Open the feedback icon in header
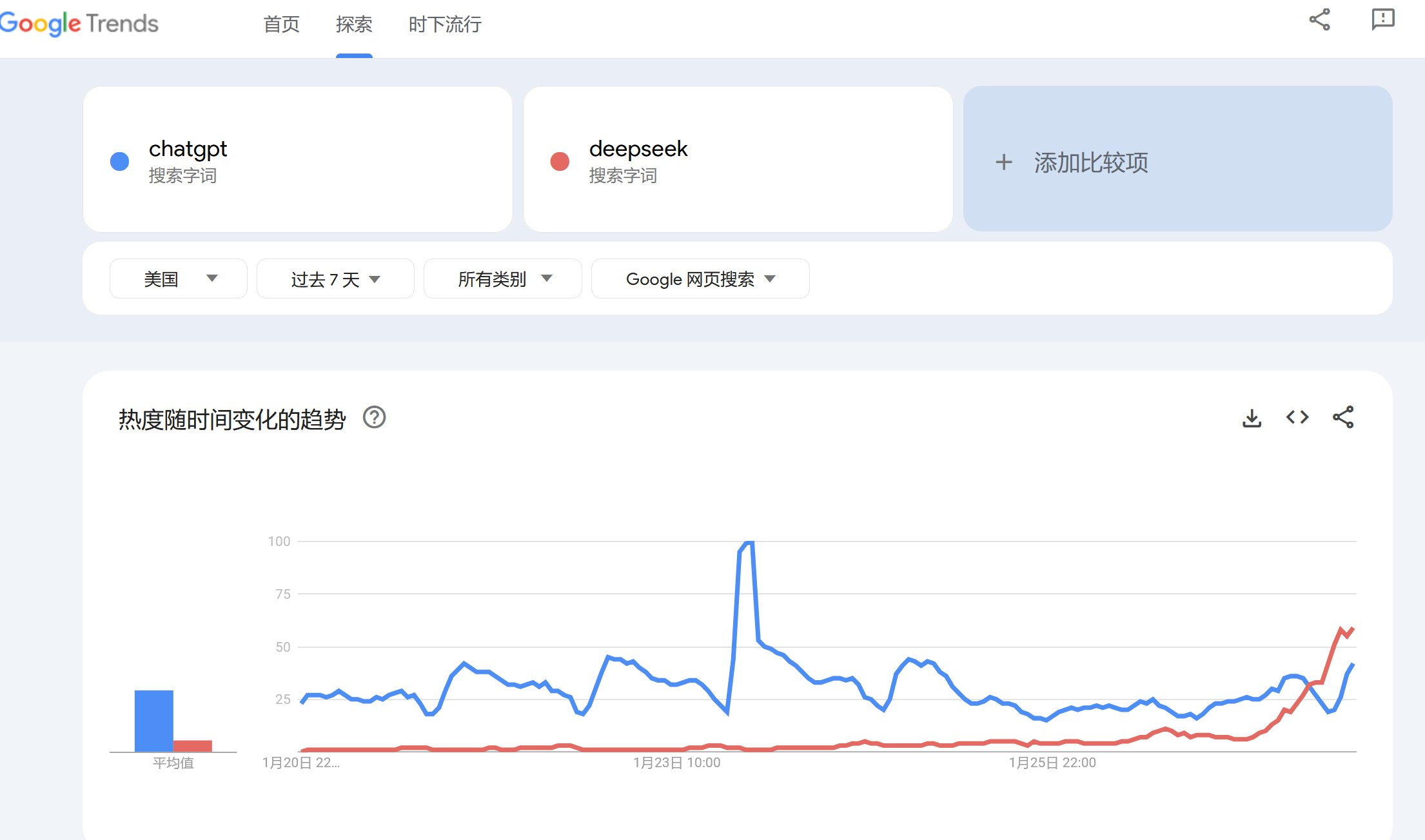This screenshot has width=1425, height=840. tap(1382, 19)
